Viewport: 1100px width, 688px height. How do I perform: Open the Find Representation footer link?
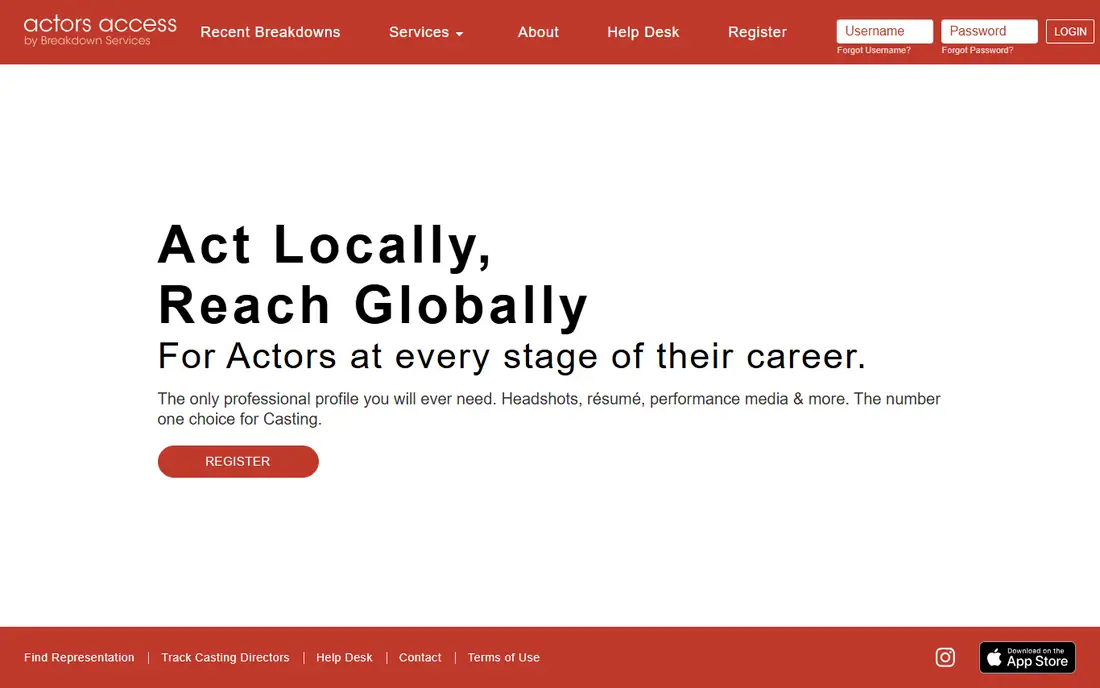coord(79,657)
